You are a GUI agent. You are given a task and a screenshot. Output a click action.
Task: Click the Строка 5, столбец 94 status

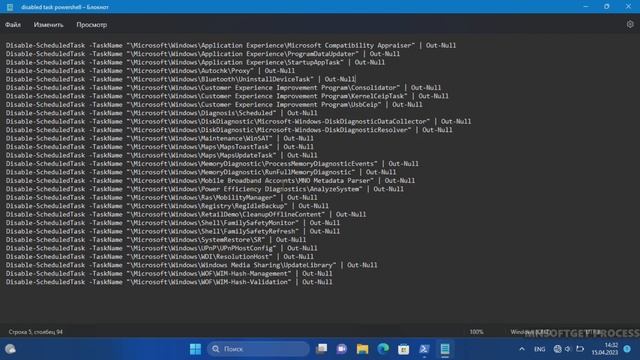click(x=36, y=332)
